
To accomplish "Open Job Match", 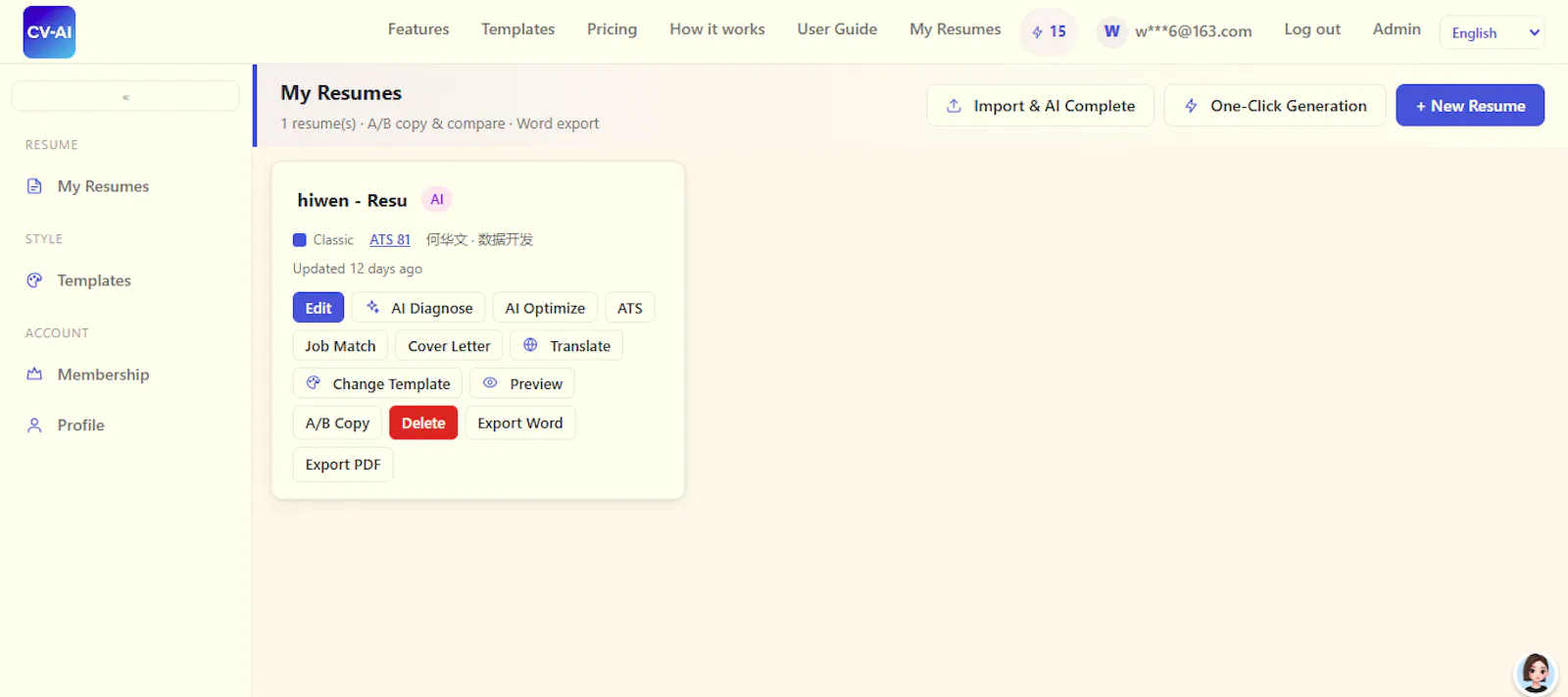I will tap(340, 346).
